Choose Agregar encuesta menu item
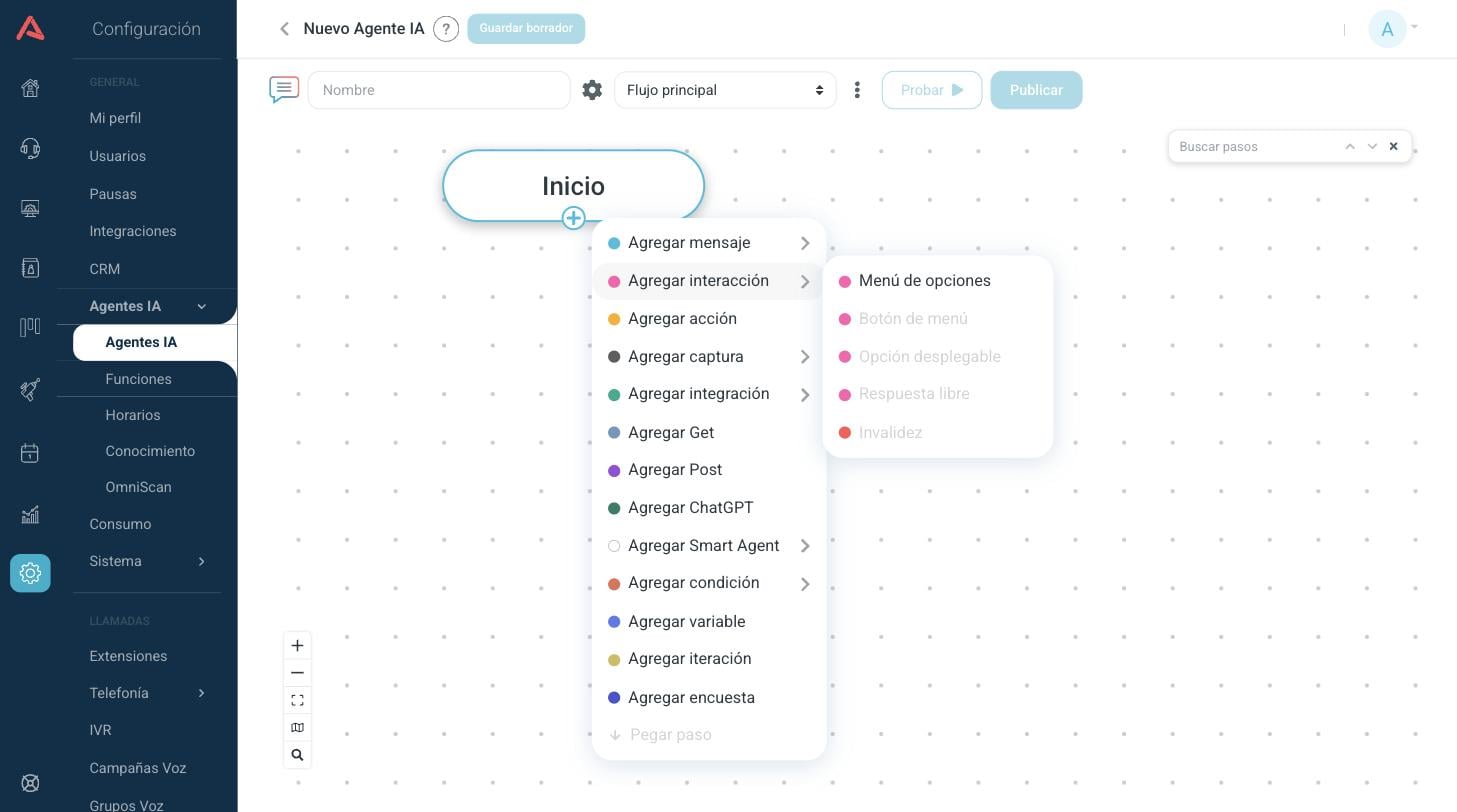 (x=709, y=698)
